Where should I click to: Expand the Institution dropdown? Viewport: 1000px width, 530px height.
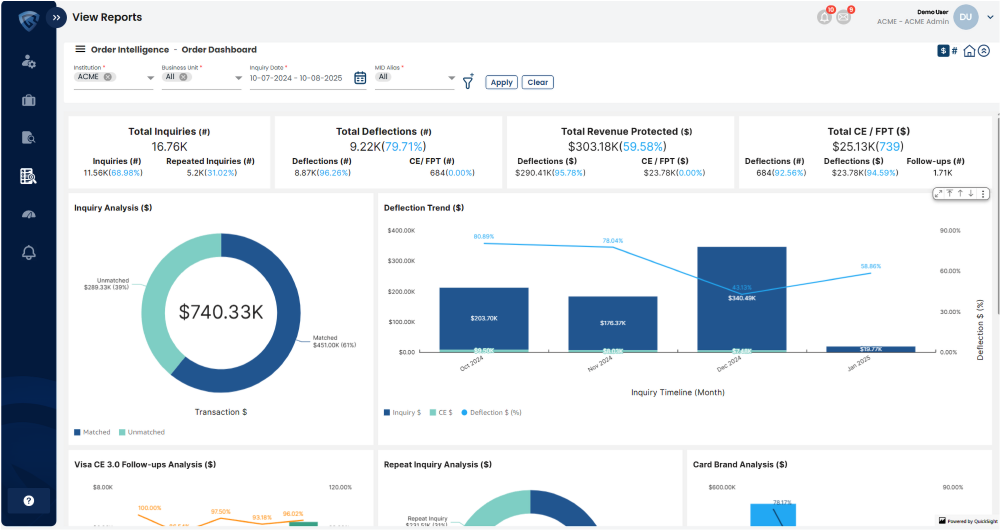150,78
